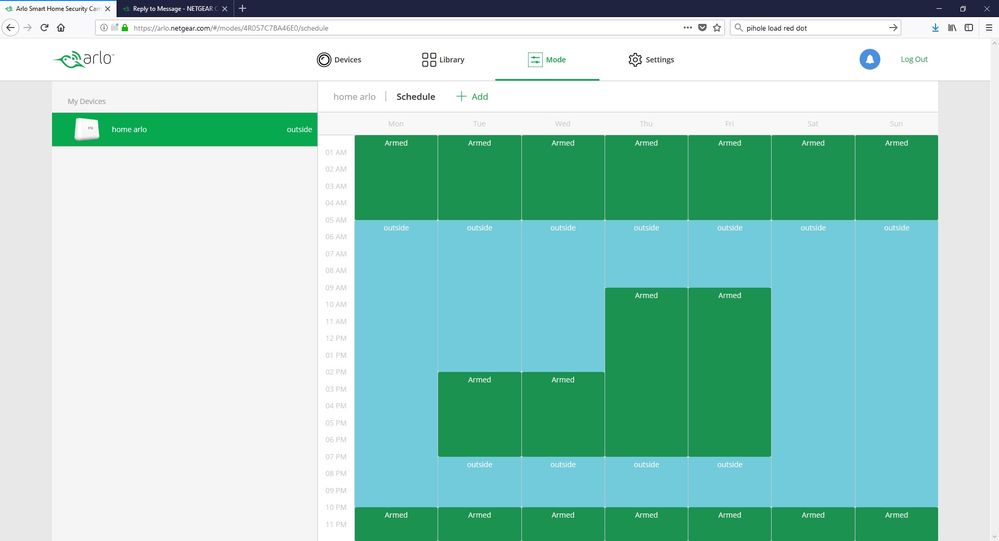The image size is (999, 541).
Task: Select Tuesday 10 PM Armed block
Action: 480,524
